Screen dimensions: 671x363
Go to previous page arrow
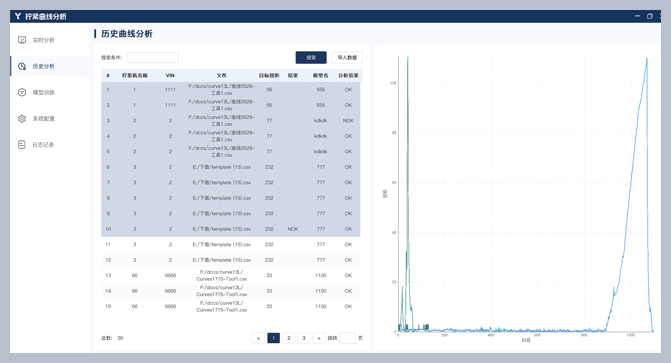click(258, 338)
